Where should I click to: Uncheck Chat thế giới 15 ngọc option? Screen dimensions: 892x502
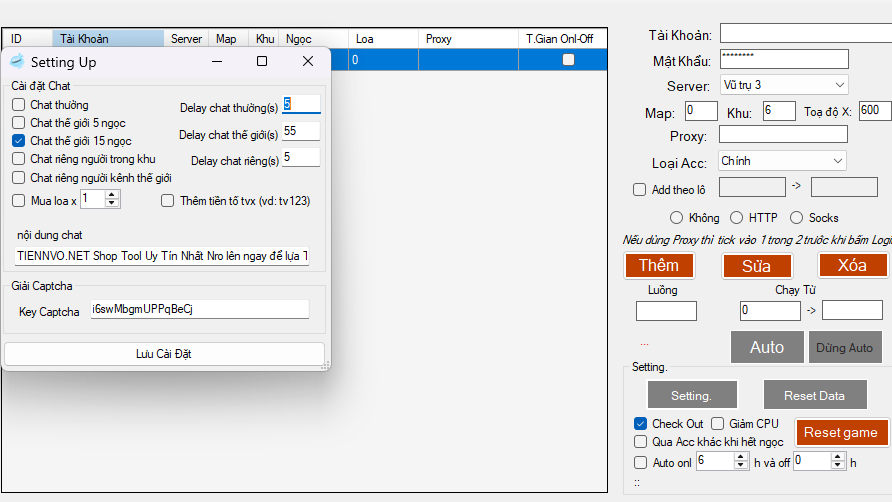(x=19, y=141)
